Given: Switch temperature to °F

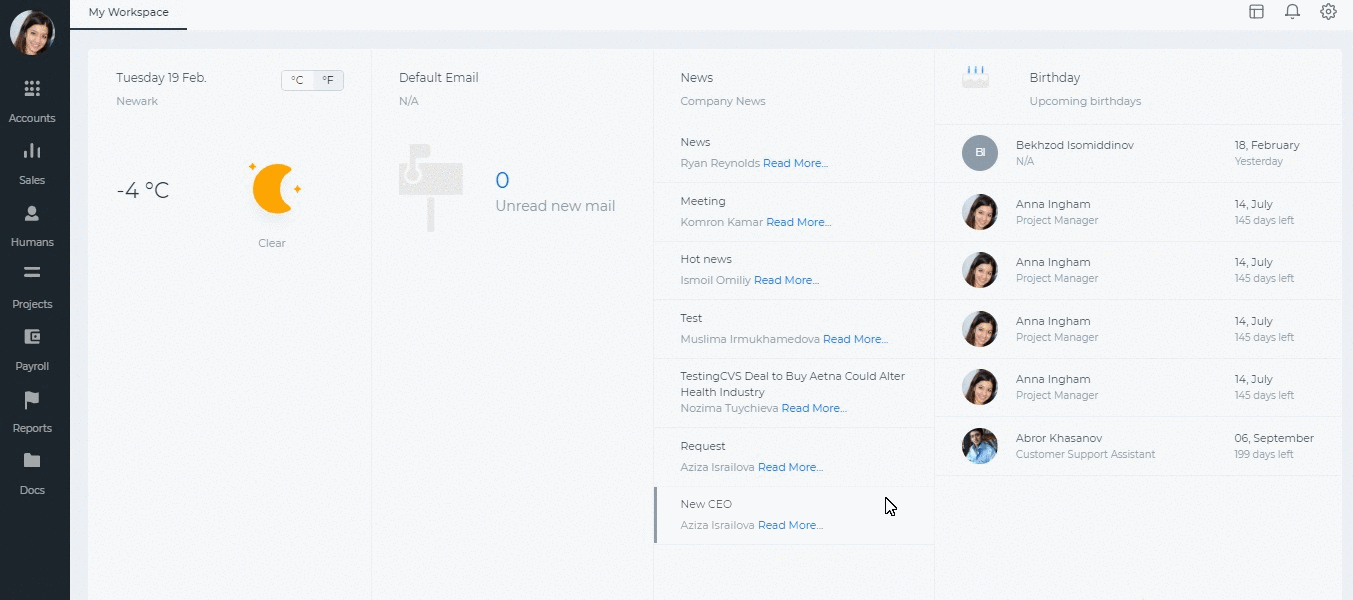Looking at the screenshot, I should [328, 80].
